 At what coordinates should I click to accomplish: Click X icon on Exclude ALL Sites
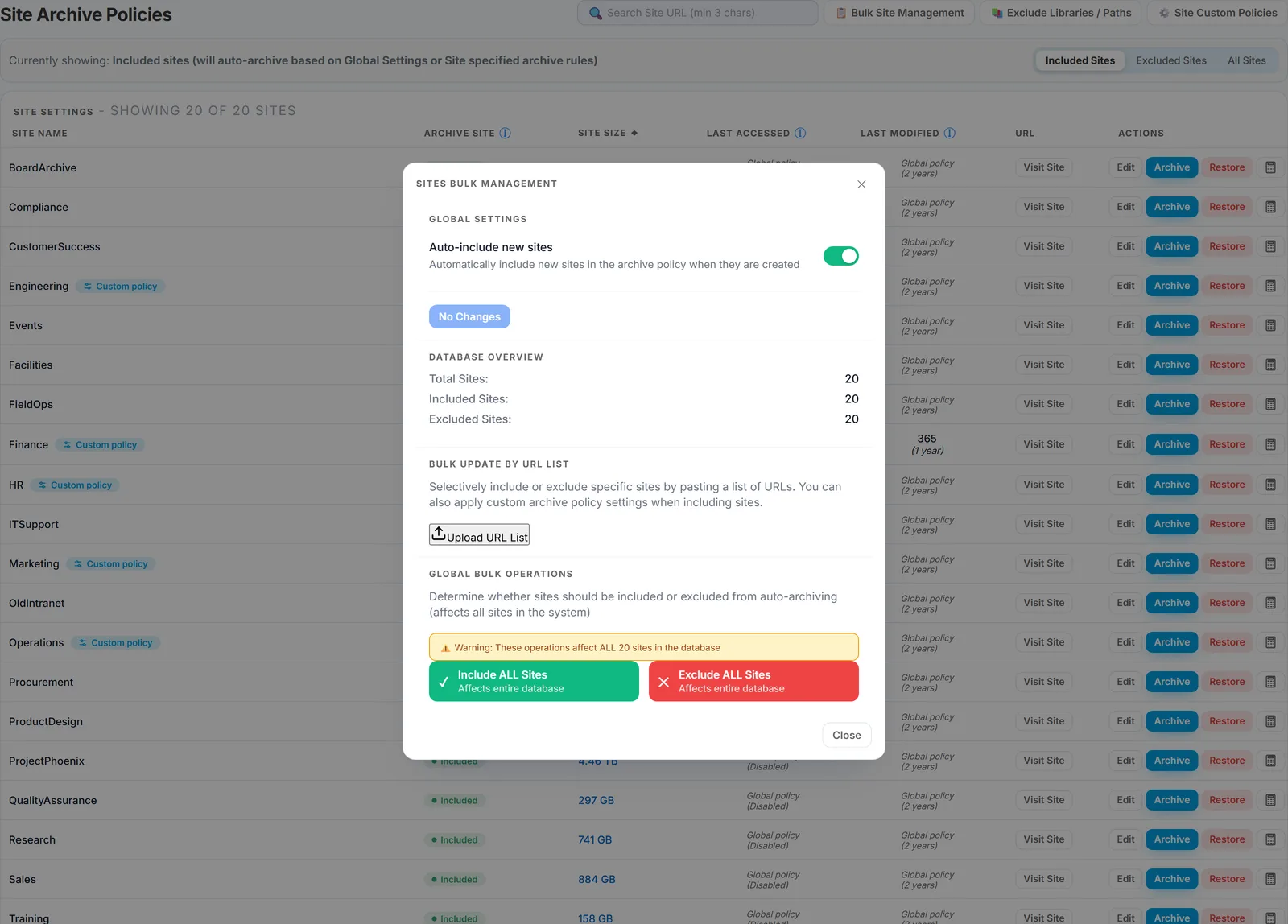coord(663,682)
